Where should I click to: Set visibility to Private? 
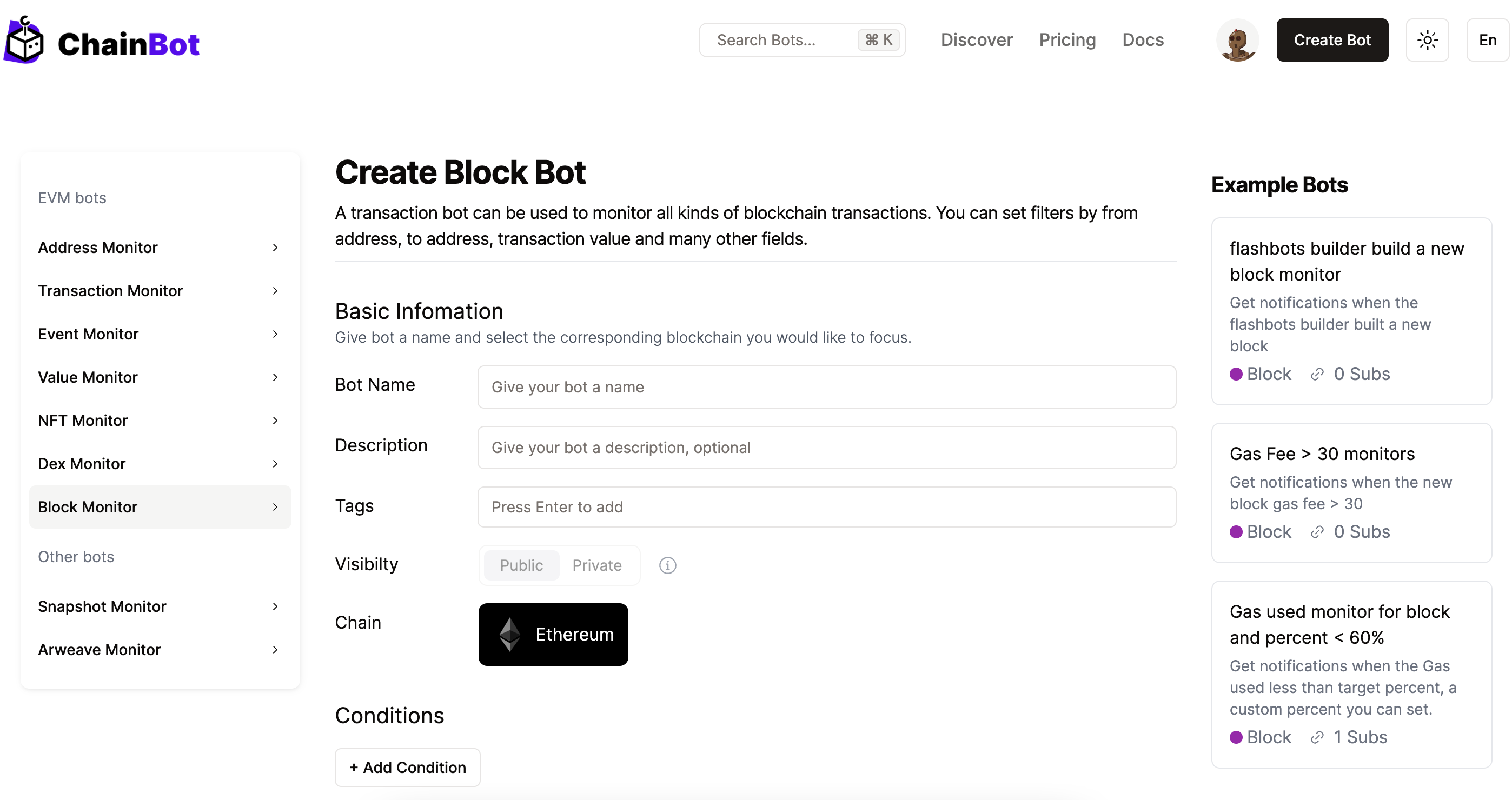(596, 565)
